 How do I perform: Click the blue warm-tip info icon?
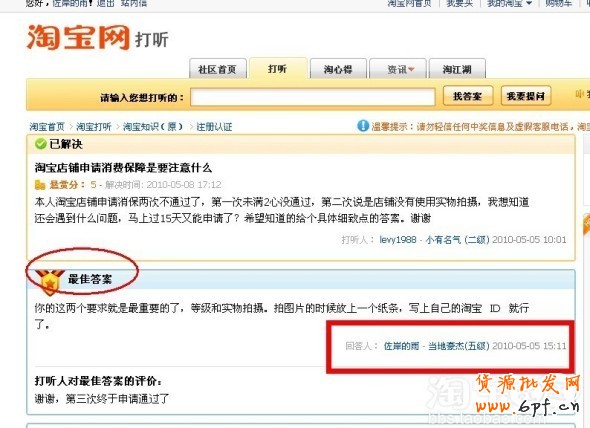pos(363,126)
